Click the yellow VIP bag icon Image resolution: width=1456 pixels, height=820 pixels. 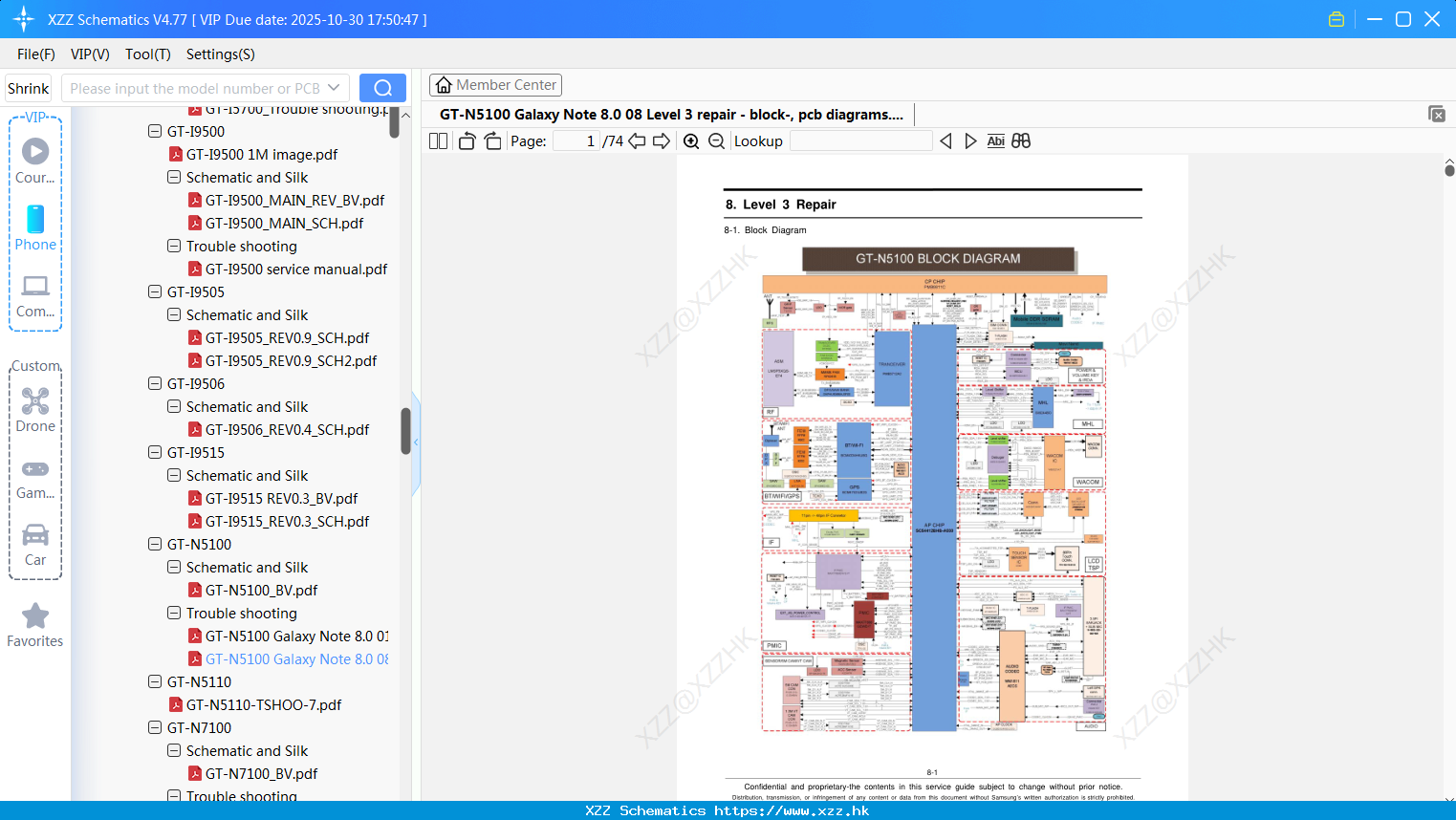[x=1336, y=19]
